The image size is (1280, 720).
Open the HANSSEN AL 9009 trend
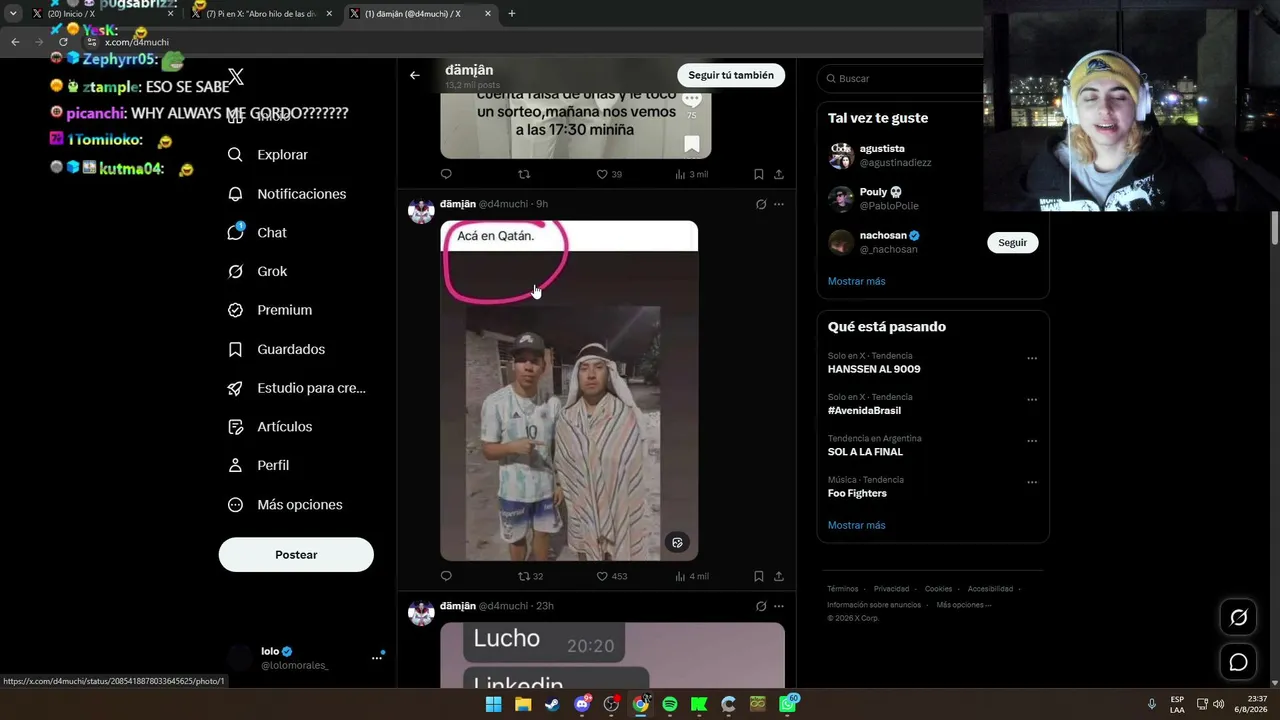coord(874,369)
